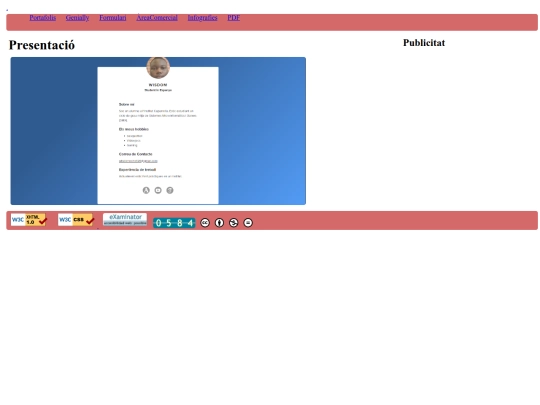Image resolution: width=540 pixels, height=405 pixels.
Task: Click the contact email link in the preview card
Action: click(138, 161)
